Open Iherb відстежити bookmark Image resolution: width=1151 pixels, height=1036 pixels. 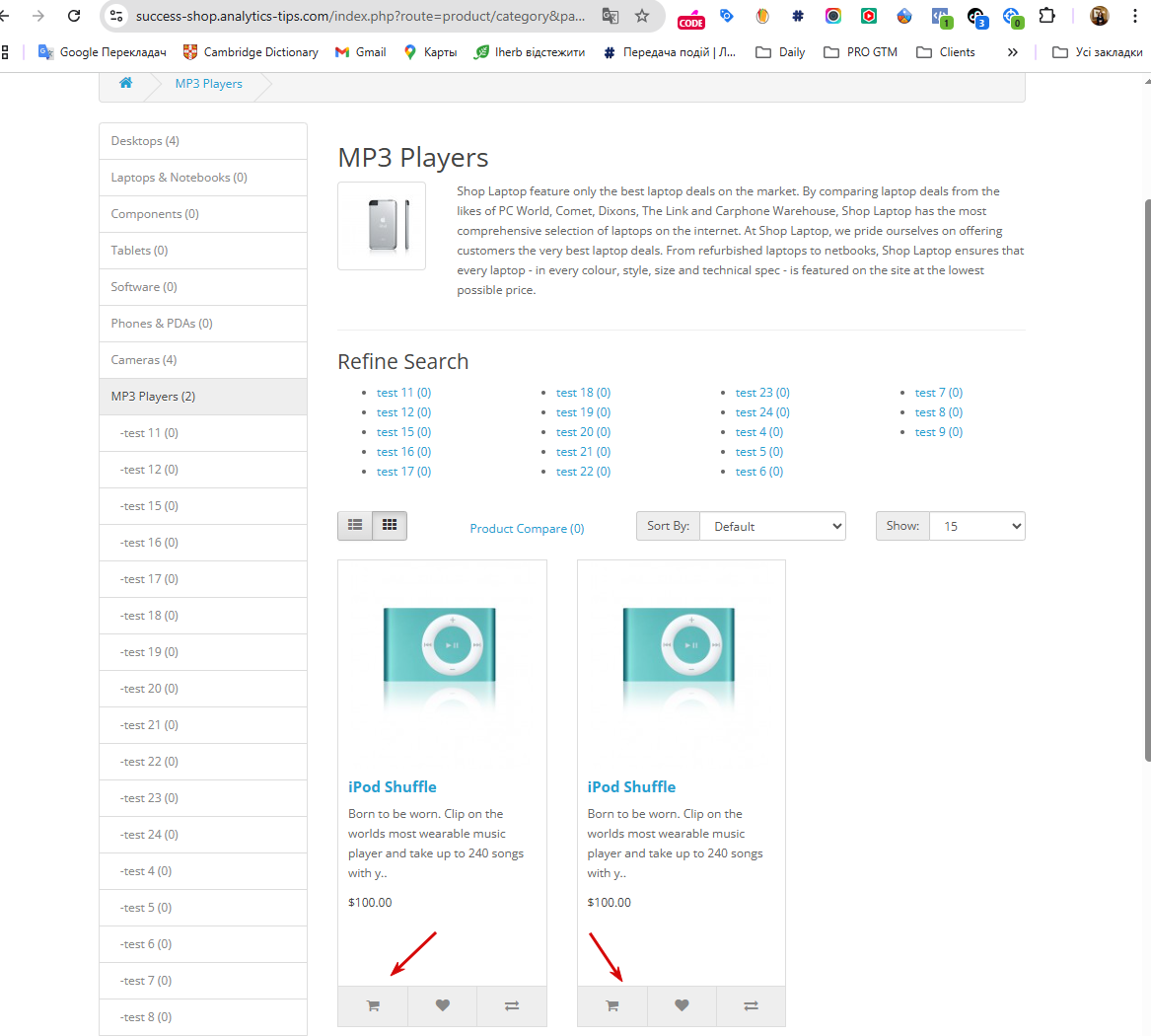click(x=530, y=52)
